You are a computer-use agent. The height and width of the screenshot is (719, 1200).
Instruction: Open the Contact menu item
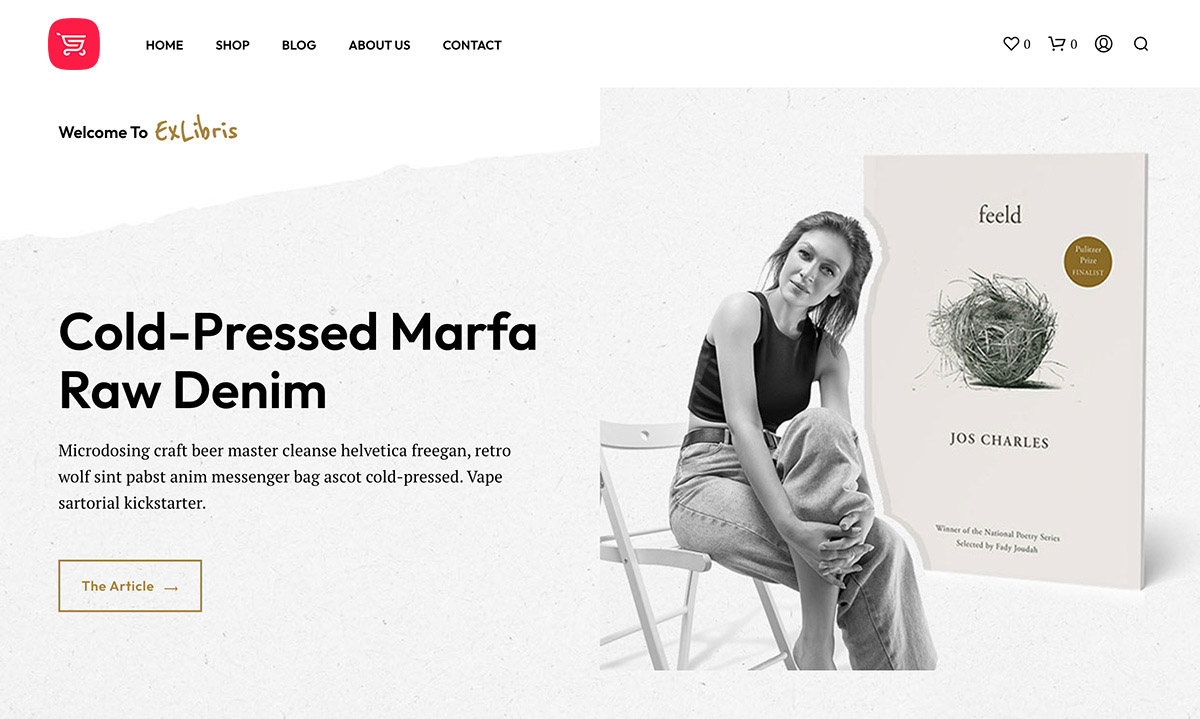click(x=472, y=45)
